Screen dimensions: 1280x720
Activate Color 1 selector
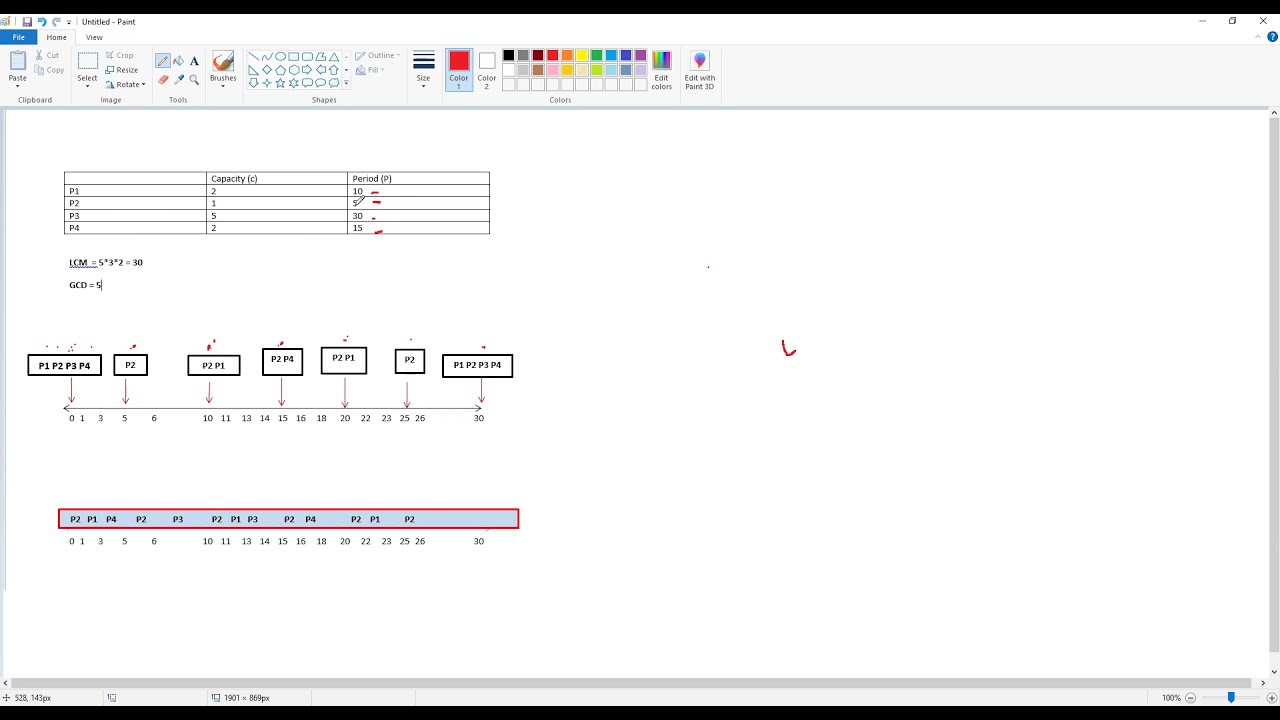459,70
